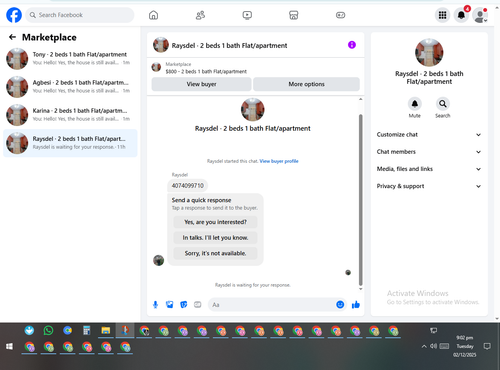This screenshot has height=370, width=500.
Task: Send a thumbs-up like
Action: tap(356, 304)
